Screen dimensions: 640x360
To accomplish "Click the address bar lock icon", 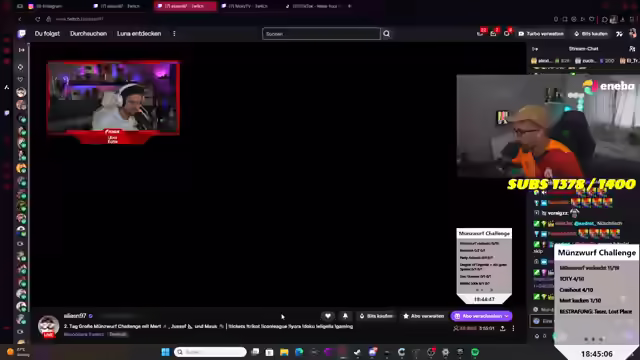I will [x=49, y=19].
